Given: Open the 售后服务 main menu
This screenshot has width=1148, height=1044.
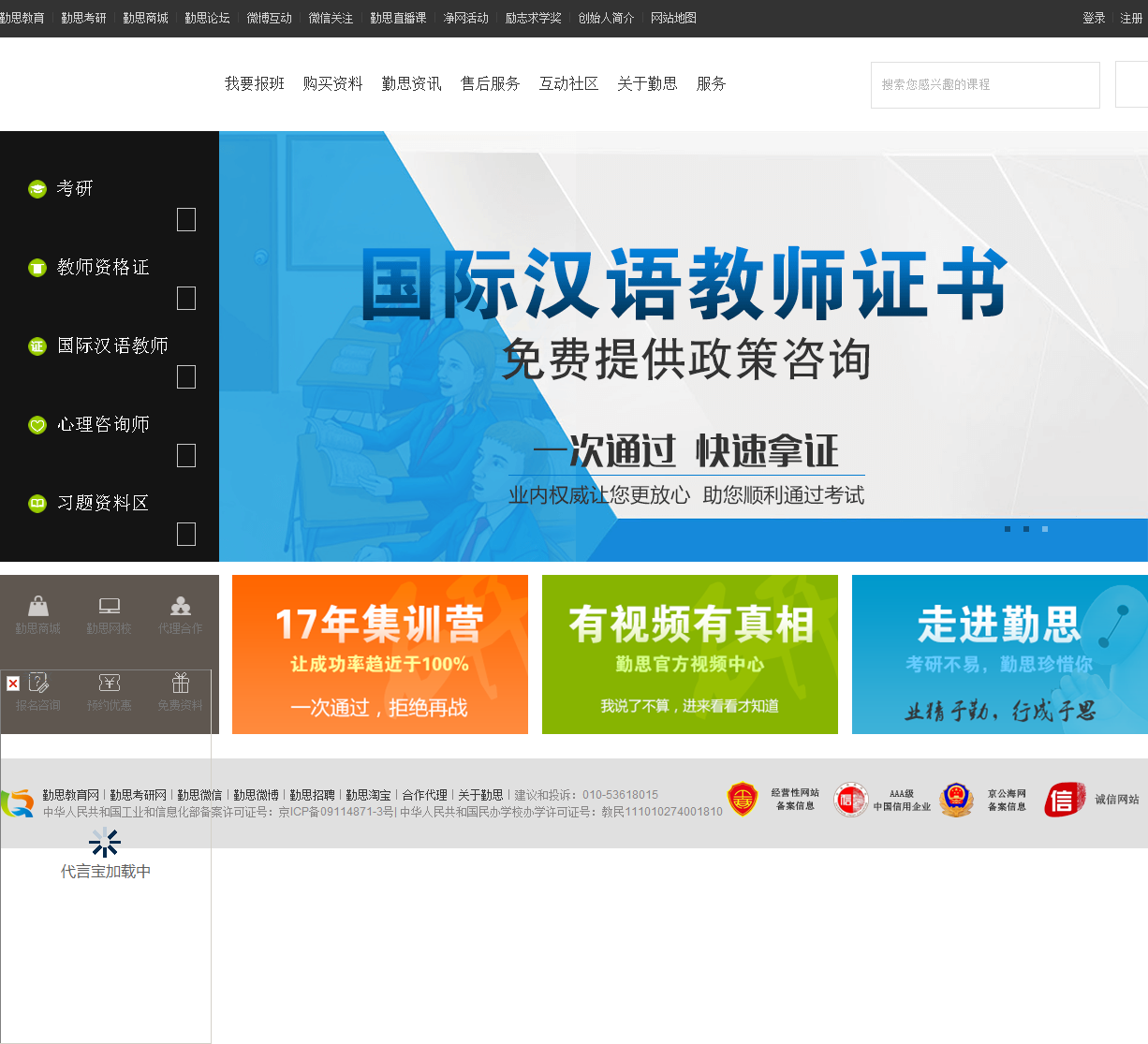Looking at the screenshot, I should (x=491, y=84).
